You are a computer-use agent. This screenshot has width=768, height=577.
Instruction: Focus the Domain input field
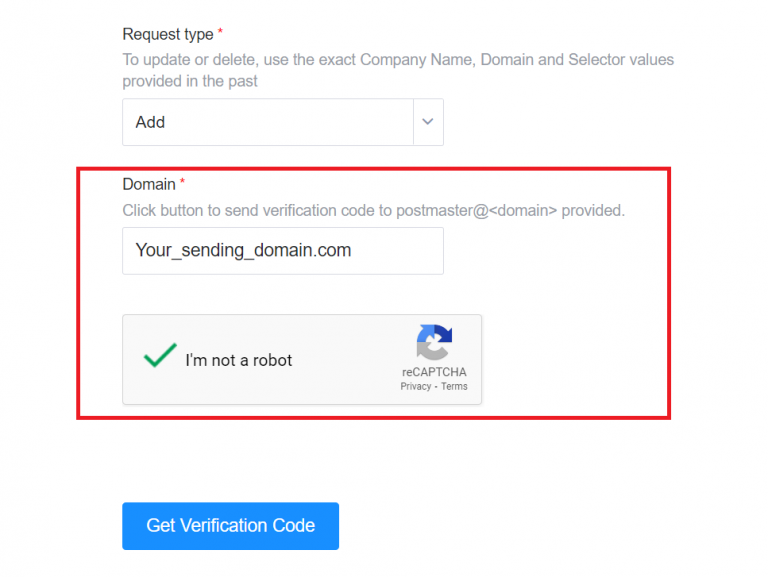(283, 251)
